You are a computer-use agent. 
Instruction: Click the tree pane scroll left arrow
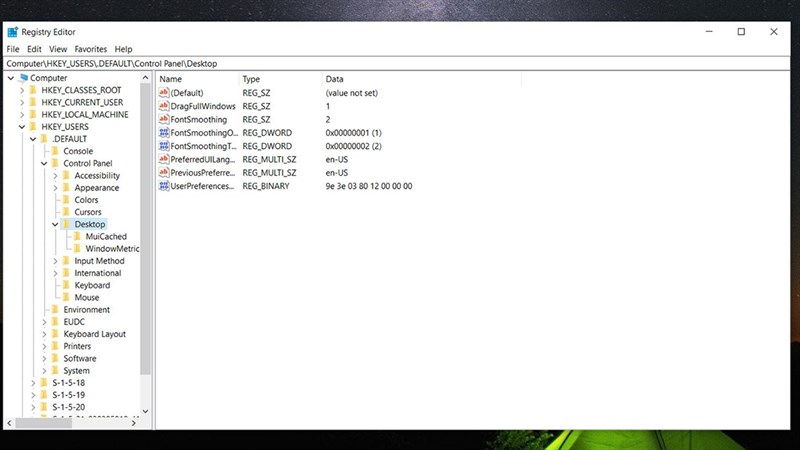click(x=9, y=422)
